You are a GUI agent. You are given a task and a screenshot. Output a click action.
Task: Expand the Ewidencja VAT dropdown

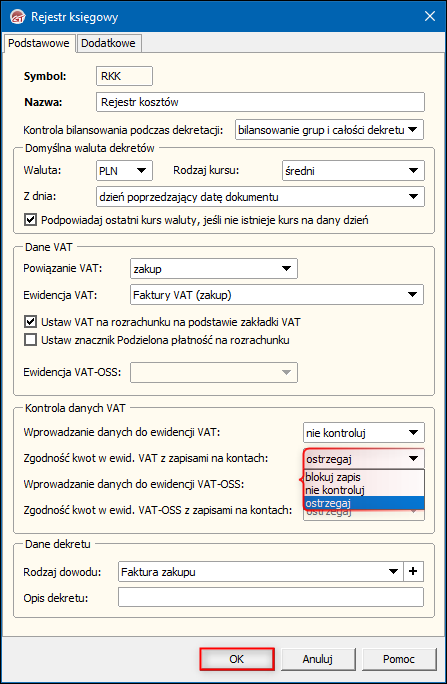coord(277,295)
